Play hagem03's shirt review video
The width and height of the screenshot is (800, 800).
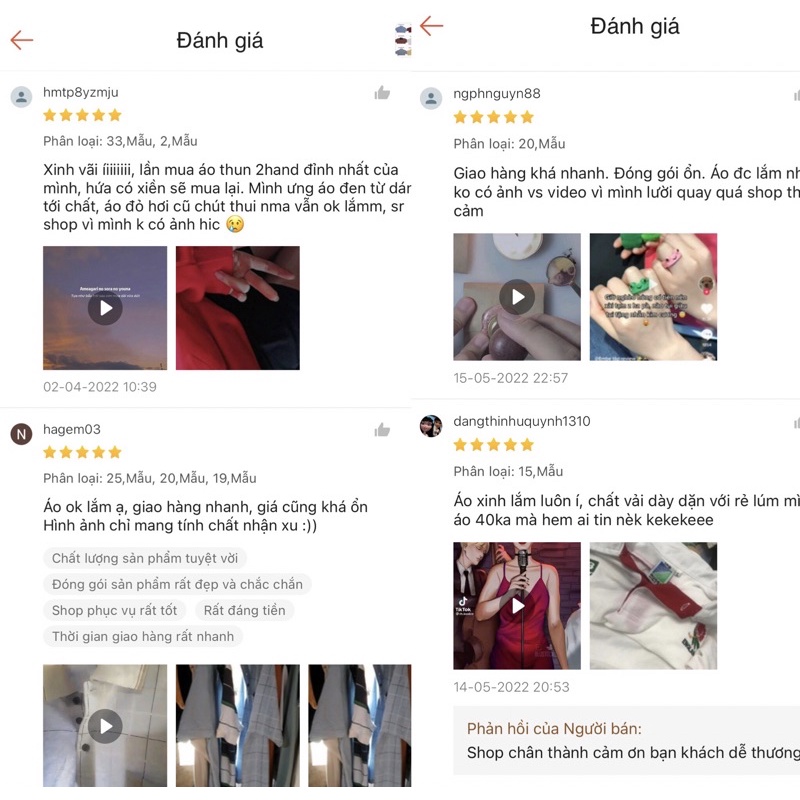click(x=105, y=726)
